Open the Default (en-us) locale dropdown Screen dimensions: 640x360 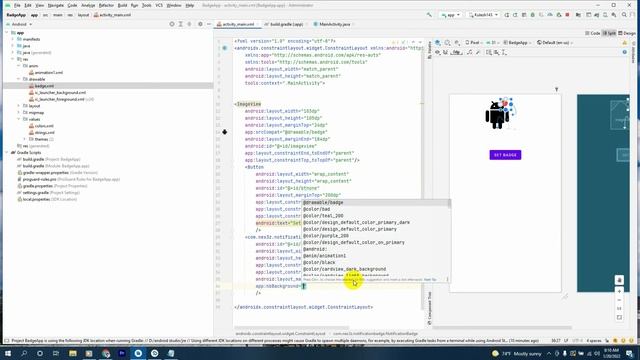pyautogui.click(x=555, y=42)
